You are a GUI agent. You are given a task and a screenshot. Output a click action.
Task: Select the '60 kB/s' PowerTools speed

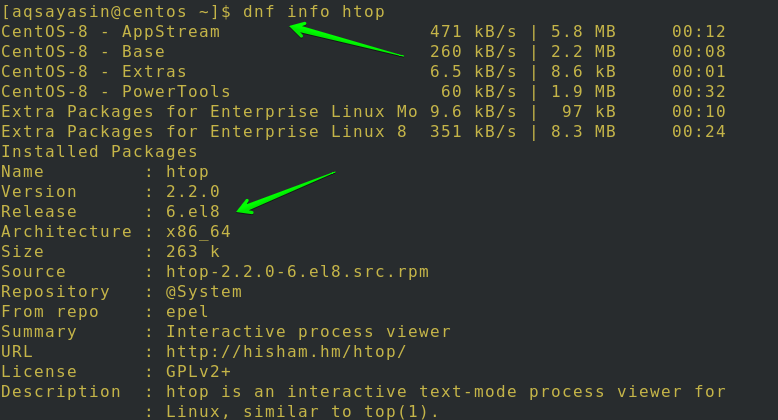(478, 91)
